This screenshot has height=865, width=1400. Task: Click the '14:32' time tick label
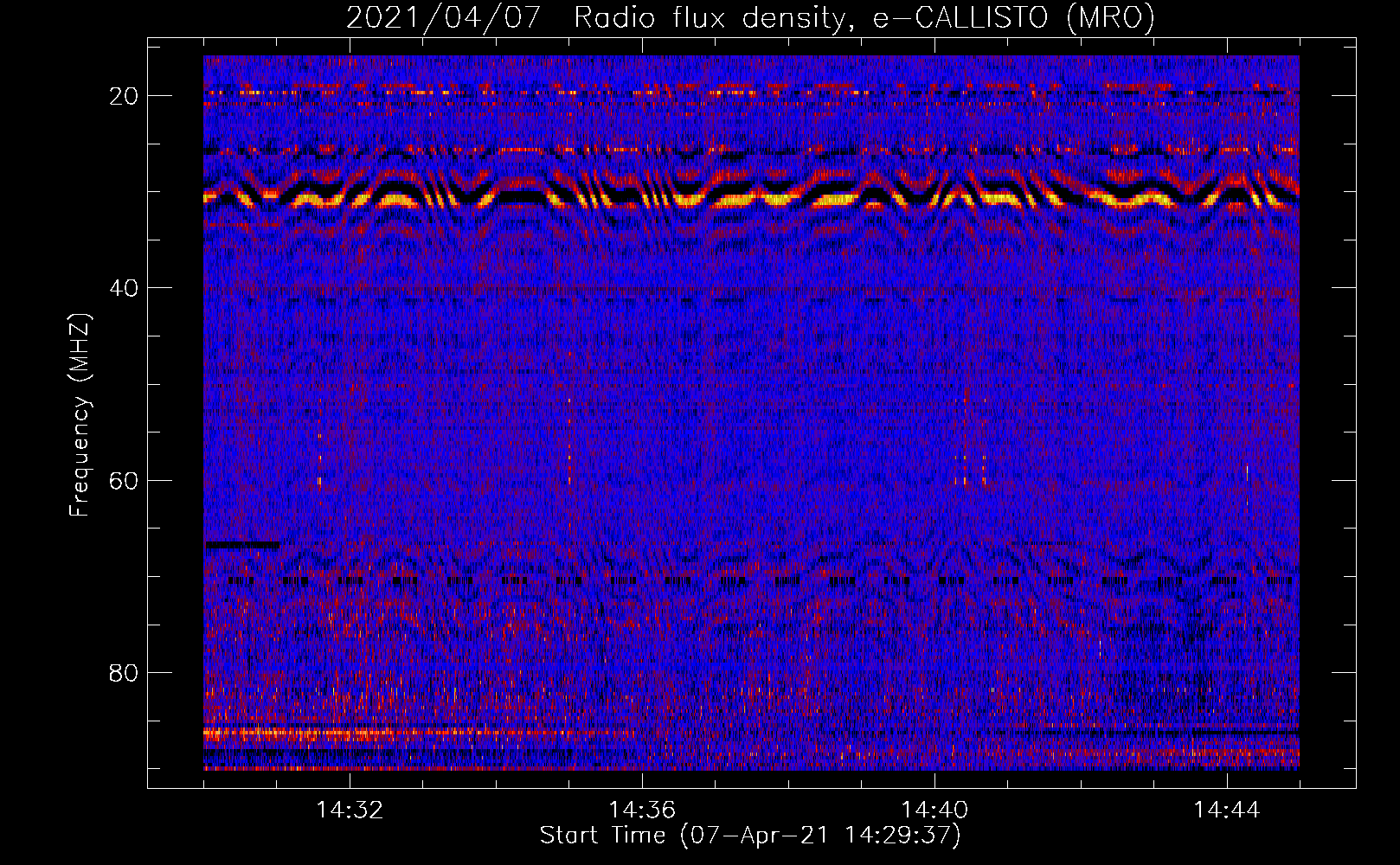(x=350, y=811)
